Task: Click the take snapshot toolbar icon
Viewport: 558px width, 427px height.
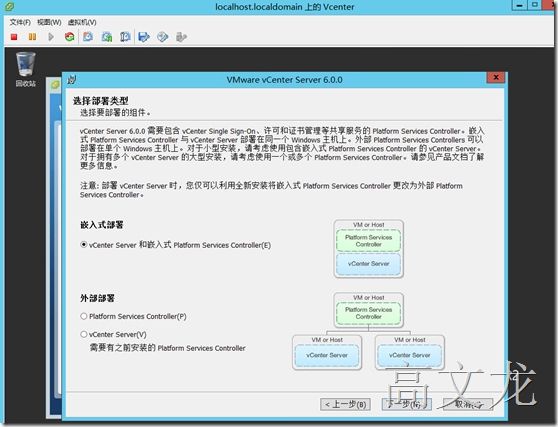Action: (x=88, y=37)
